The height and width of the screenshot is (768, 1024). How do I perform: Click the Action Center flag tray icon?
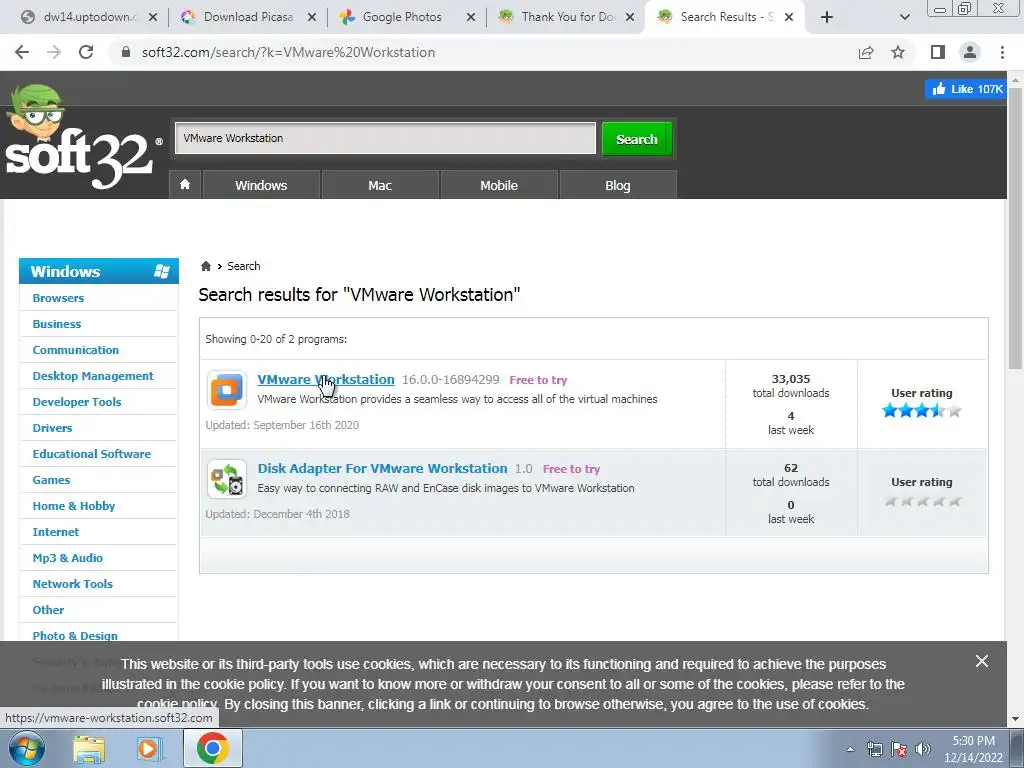[899, 749]
